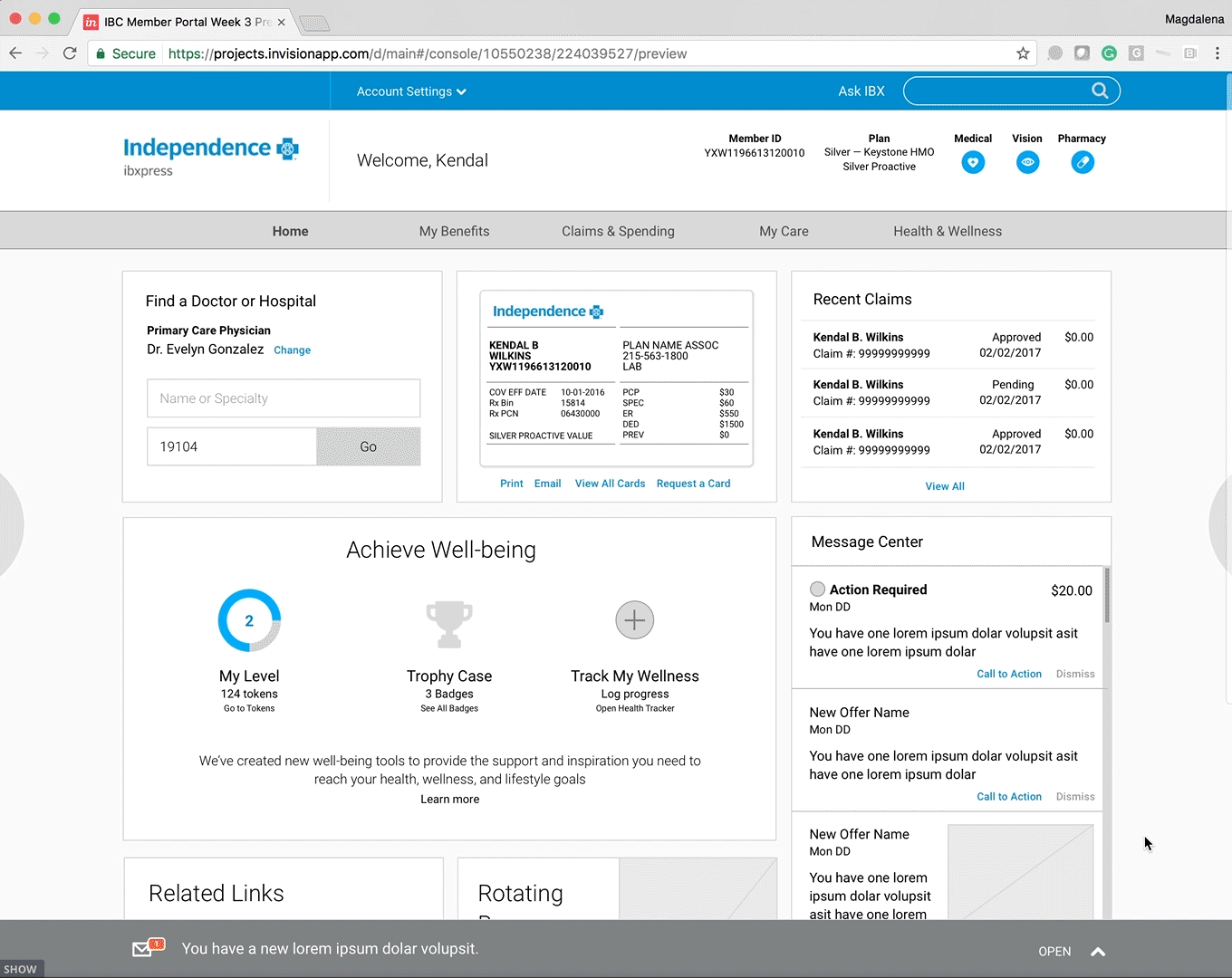Click Call to Action for Action Required
Screen dimensions: 1232x978
[x=1009, y=674]
